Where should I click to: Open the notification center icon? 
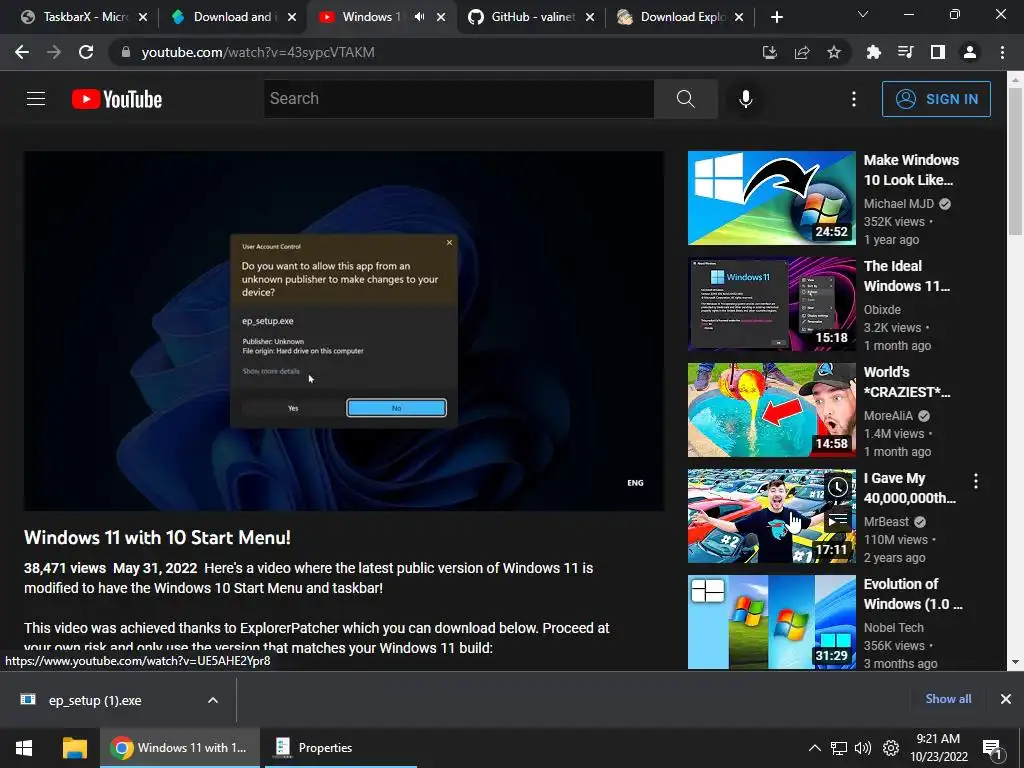pyautogui.click(x=992, y=748)
